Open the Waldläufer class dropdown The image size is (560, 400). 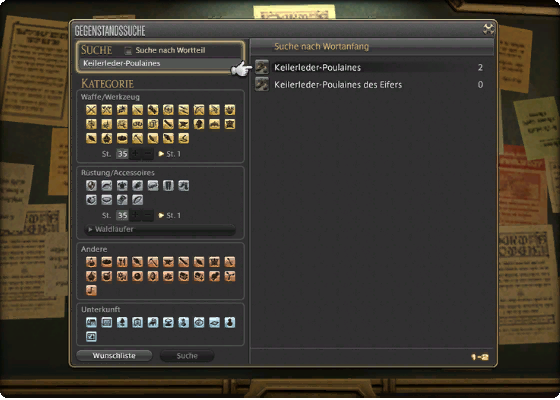pyautogui.click(x=160, y=230)
